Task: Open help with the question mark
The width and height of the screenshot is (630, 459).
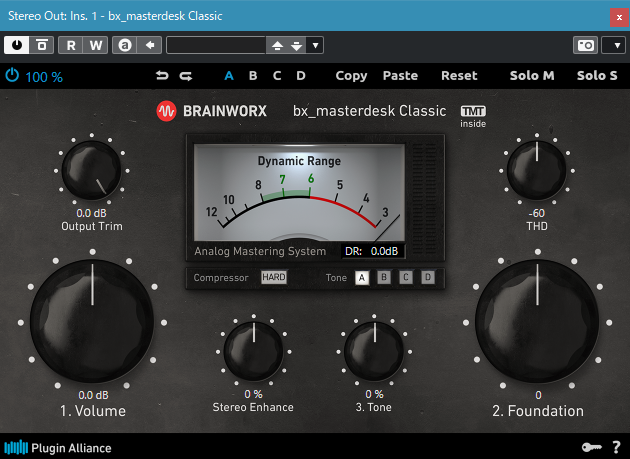Action: (x=616, y=447)
